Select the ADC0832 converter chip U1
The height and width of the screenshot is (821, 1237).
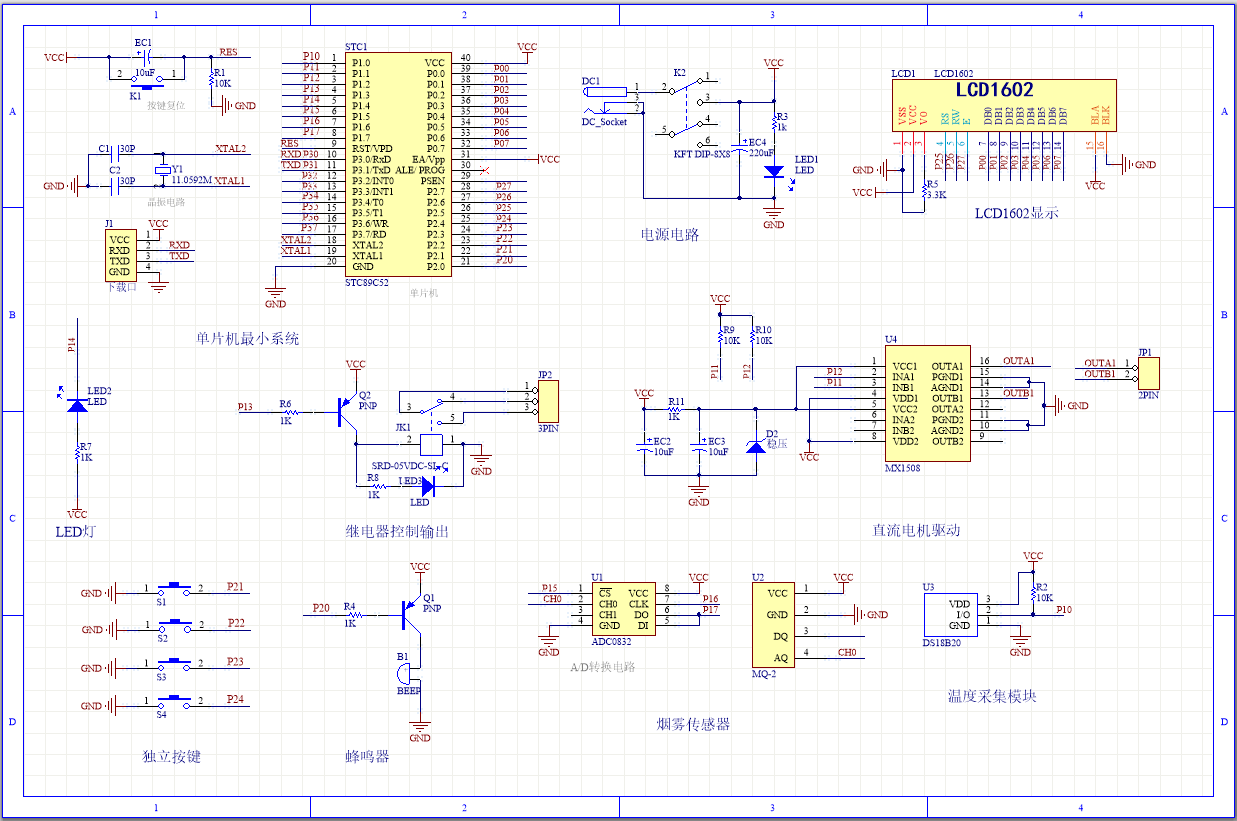pyautogui.click(x=623, y=609)
